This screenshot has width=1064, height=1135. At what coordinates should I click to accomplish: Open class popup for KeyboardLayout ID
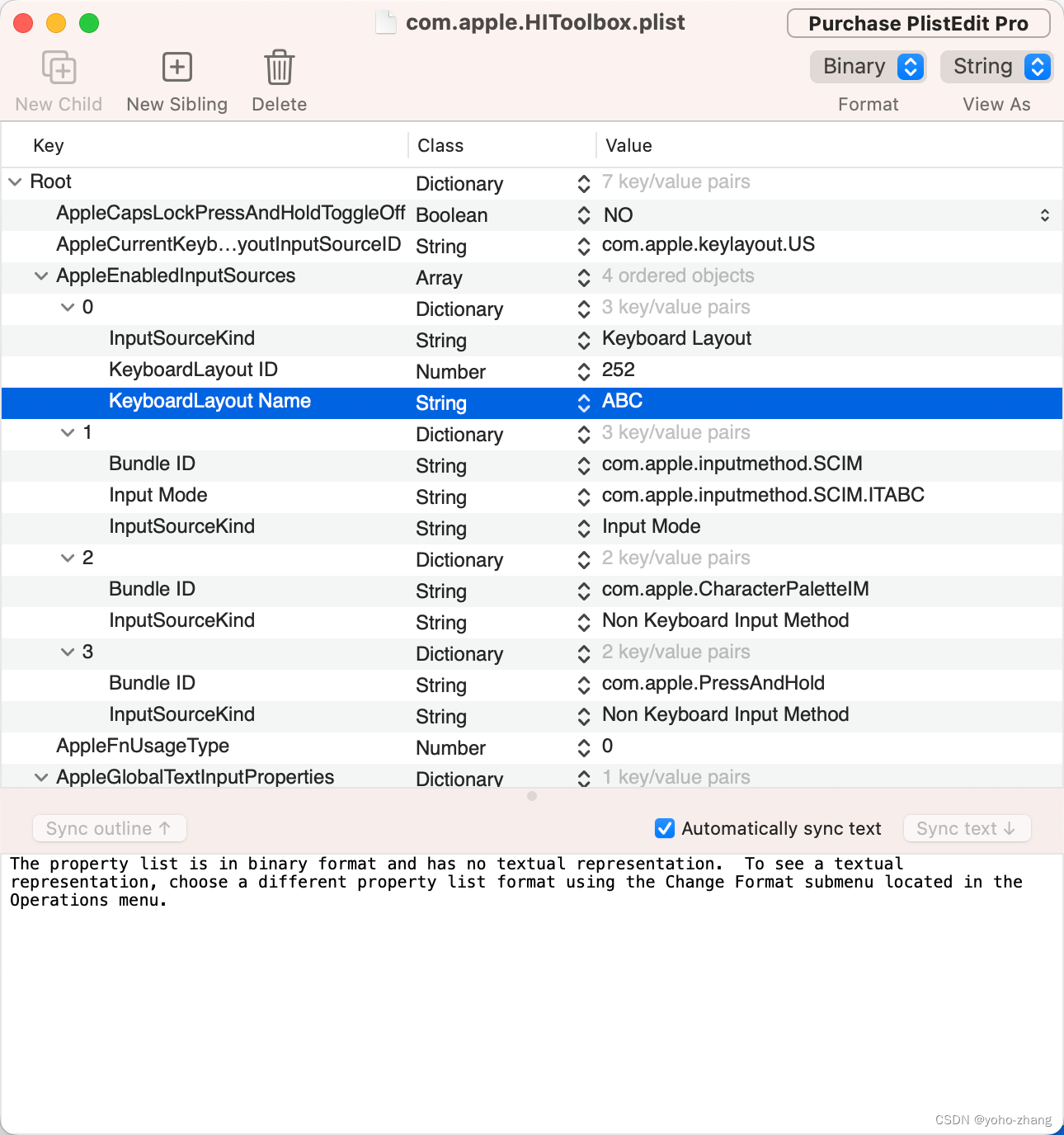pyautogui.click(x=584, y=371)
